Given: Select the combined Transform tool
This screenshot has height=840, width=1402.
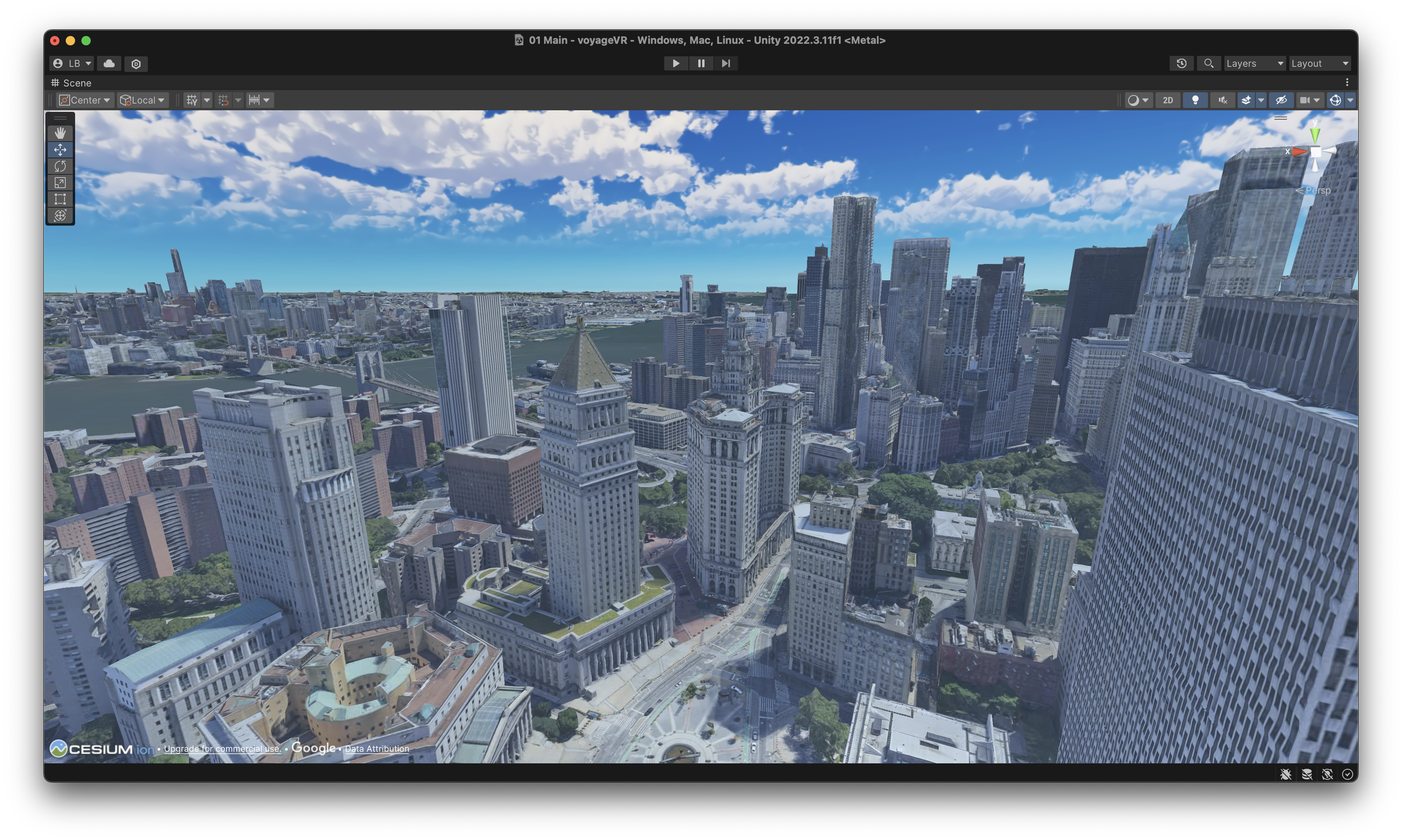Looking at the screenshot, I should point(60,215).
